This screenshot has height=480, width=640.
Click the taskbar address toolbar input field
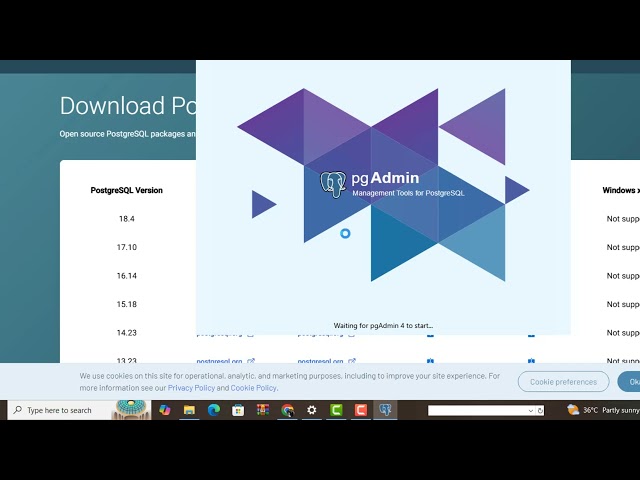(x=478, y=411)
